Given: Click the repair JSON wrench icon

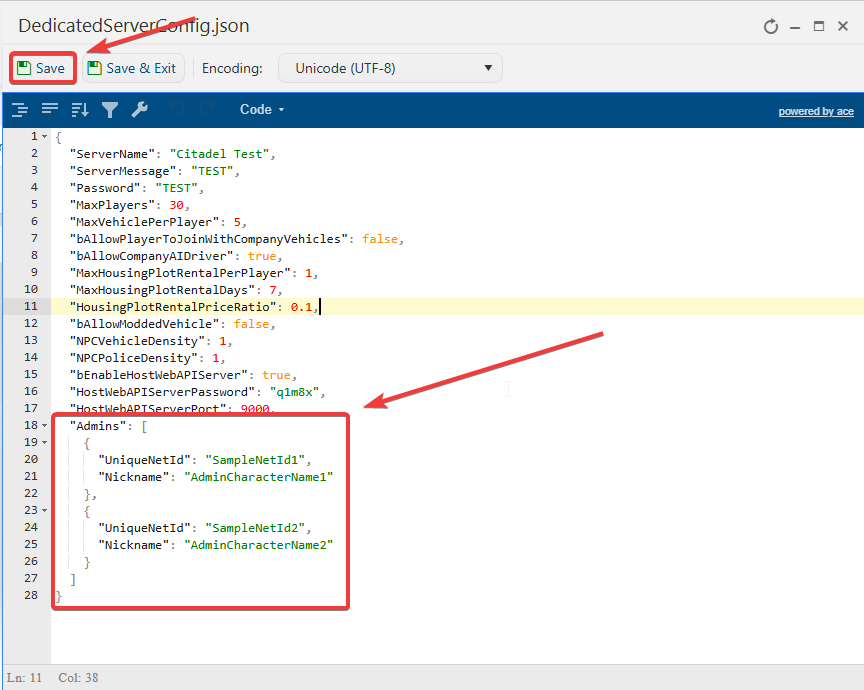Looking at the screenshot, I should coord(139,110).
